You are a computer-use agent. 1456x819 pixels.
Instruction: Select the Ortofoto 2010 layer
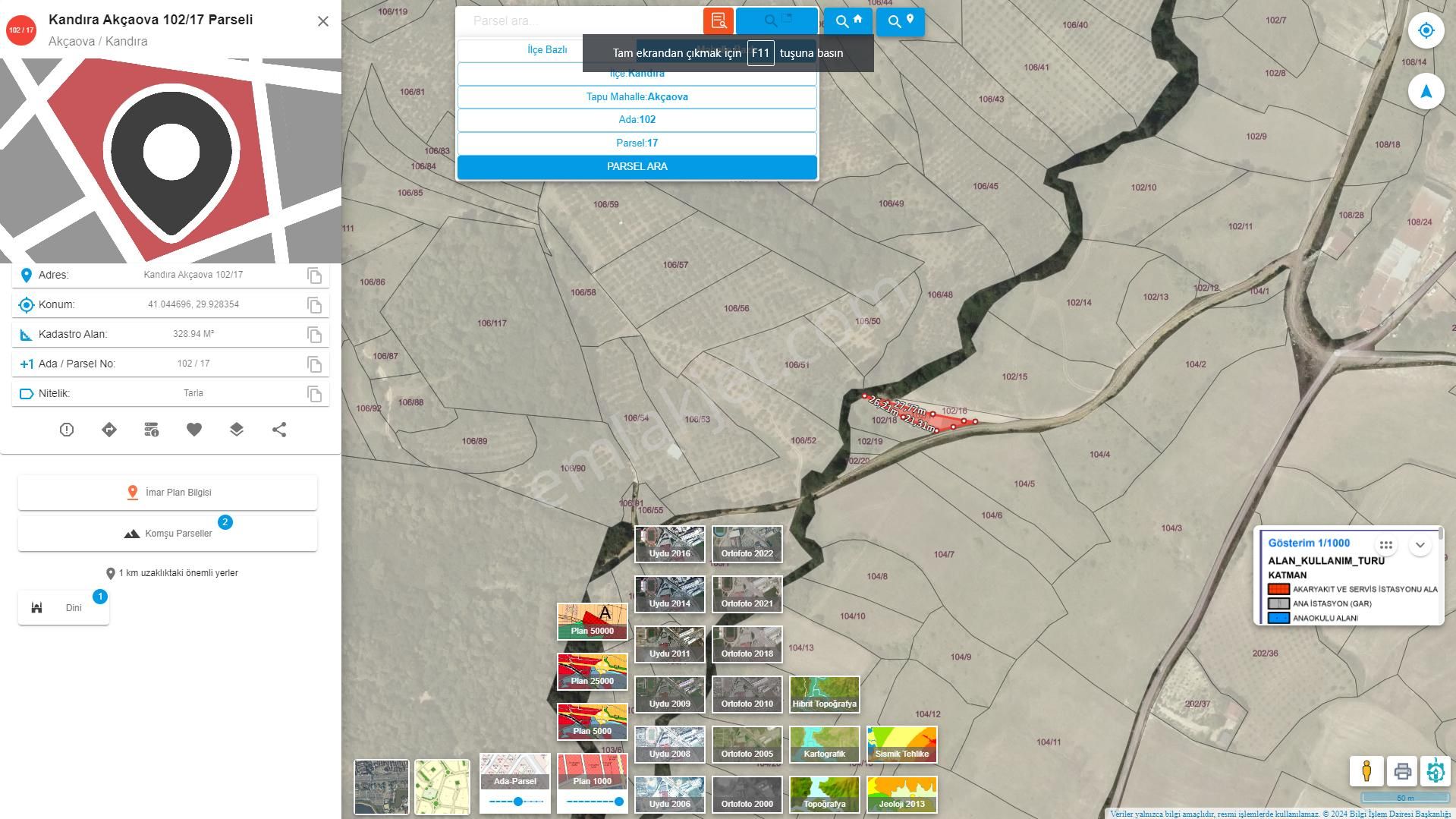[747, 695]
